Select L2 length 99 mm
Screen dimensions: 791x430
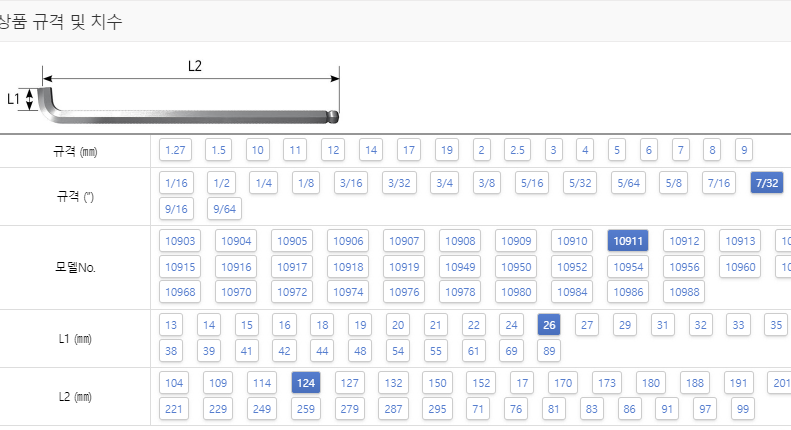click(x=743, y=408)
